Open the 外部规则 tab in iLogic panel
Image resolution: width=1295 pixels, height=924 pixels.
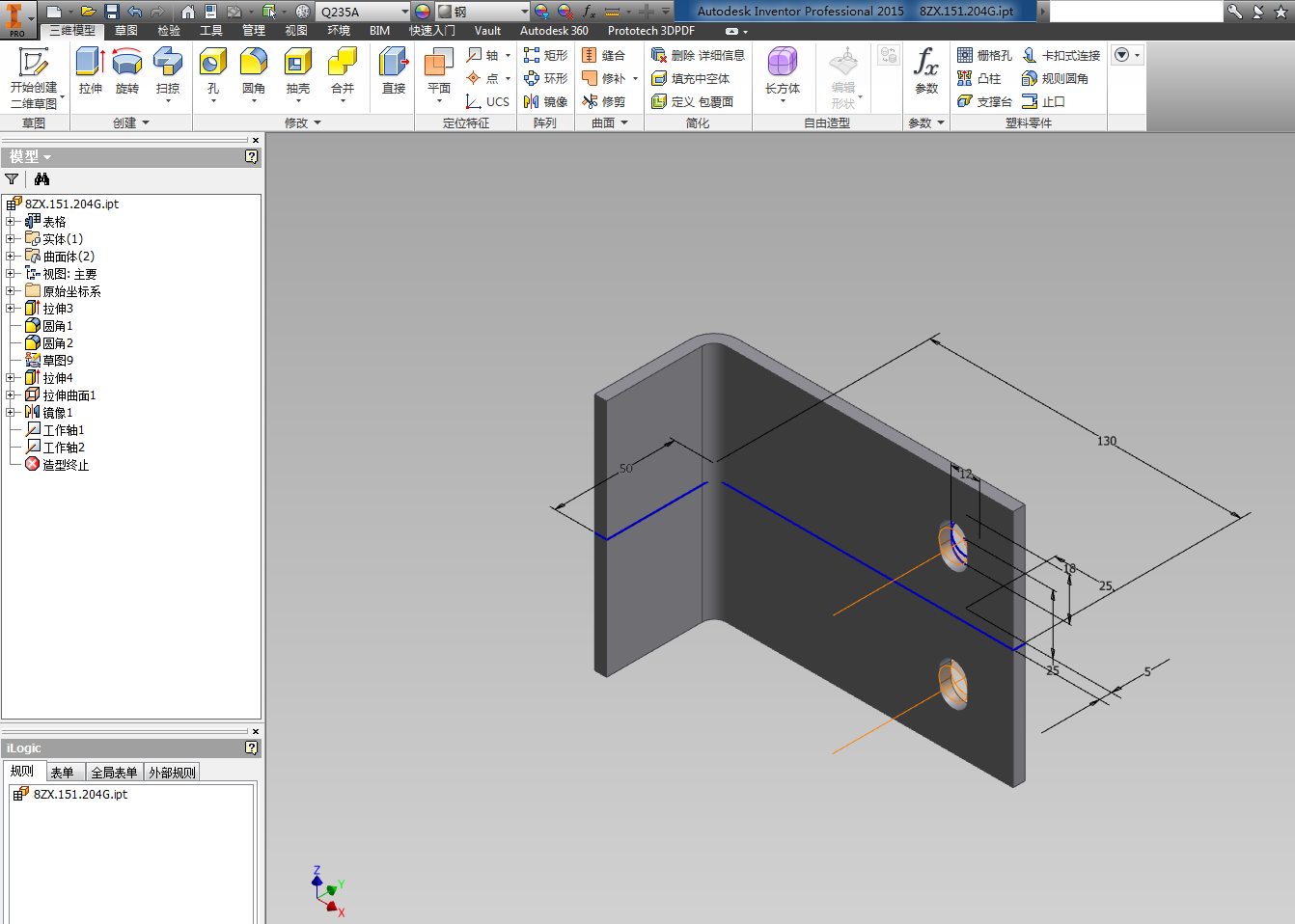172,773
